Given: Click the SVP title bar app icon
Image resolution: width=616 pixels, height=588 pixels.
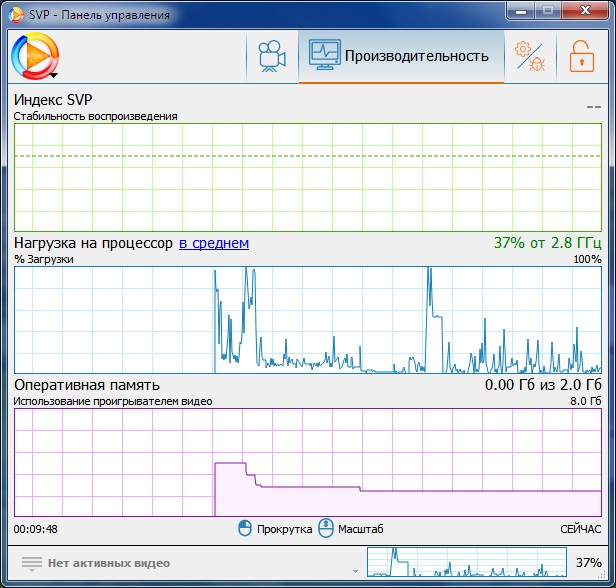Looking at the screenshot, I should (x=16, y=15).
